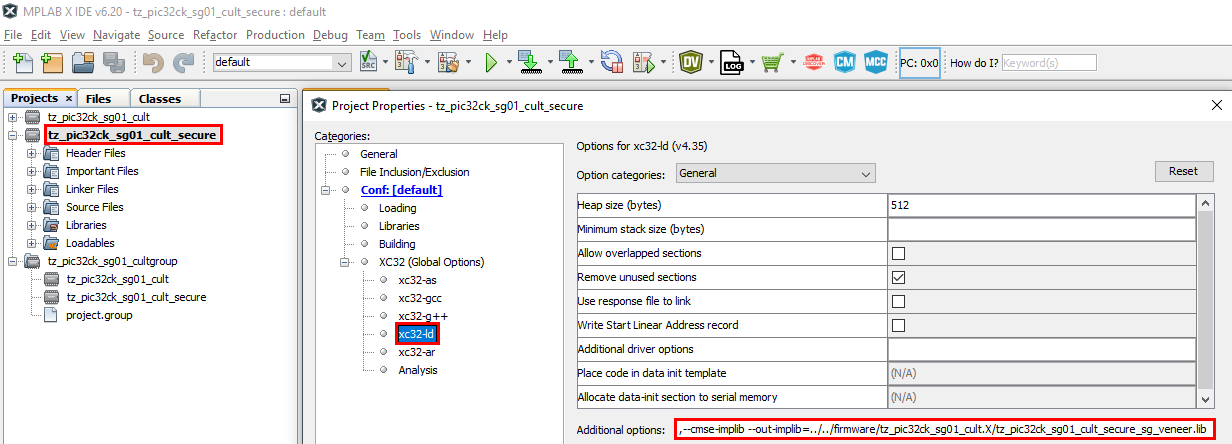Open the CM Content Manager icon
The height and width of the screenshot is (444, 1232).
pyautogui.click(x=844, y=62)
